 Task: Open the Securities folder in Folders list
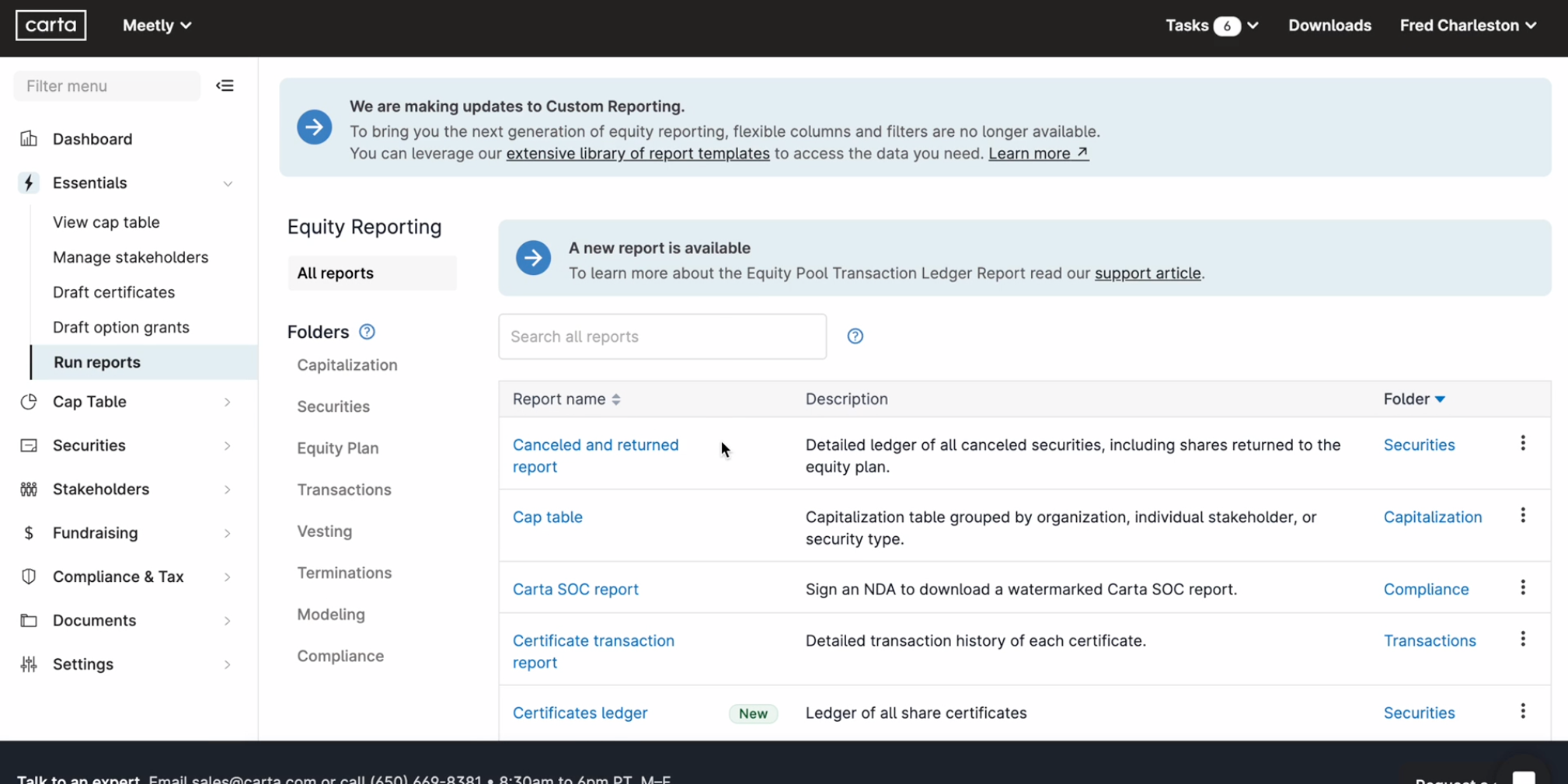pos(333,406)
